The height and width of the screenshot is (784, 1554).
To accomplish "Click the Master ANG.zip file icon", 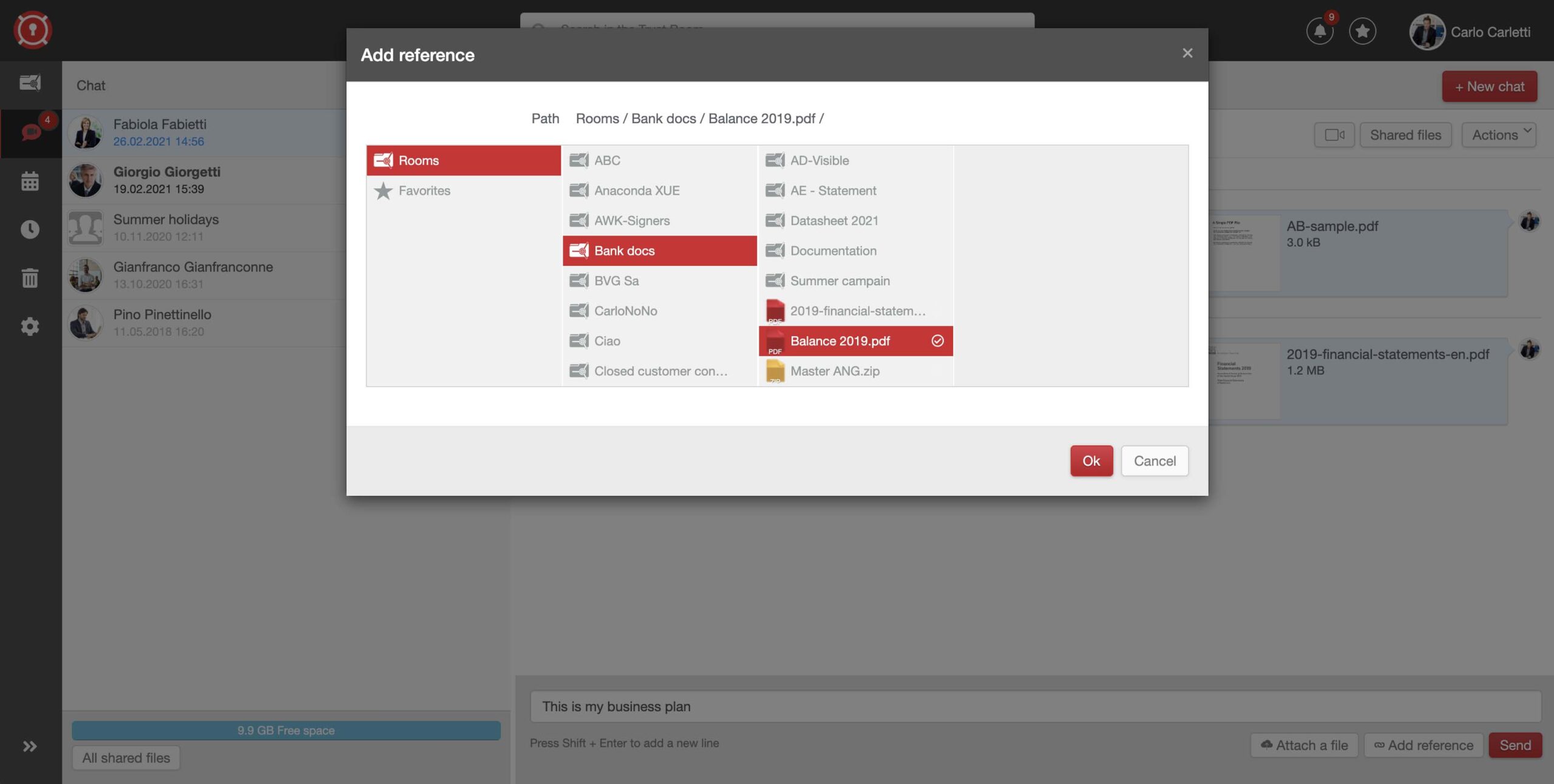I will click(775, 371).
